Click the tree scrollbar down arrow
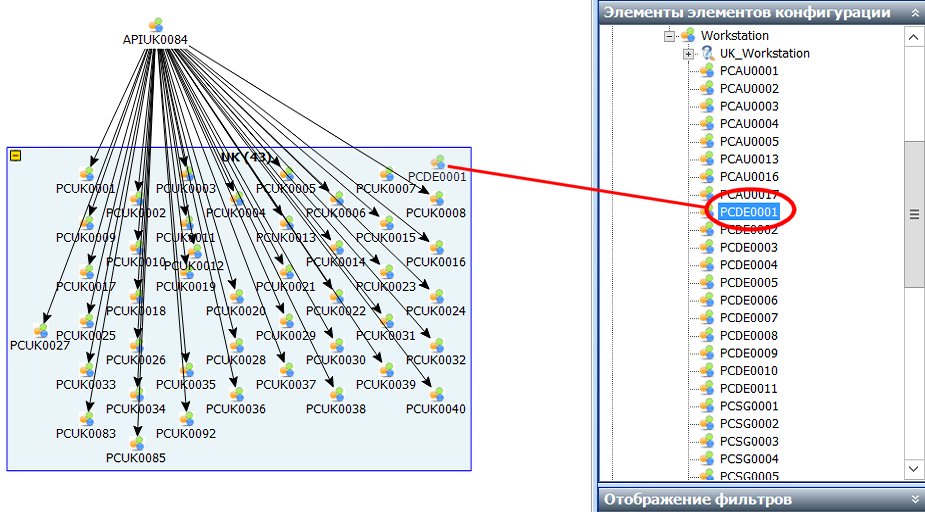The height and width of the screenshot is (512, 925). coord(914,469)
